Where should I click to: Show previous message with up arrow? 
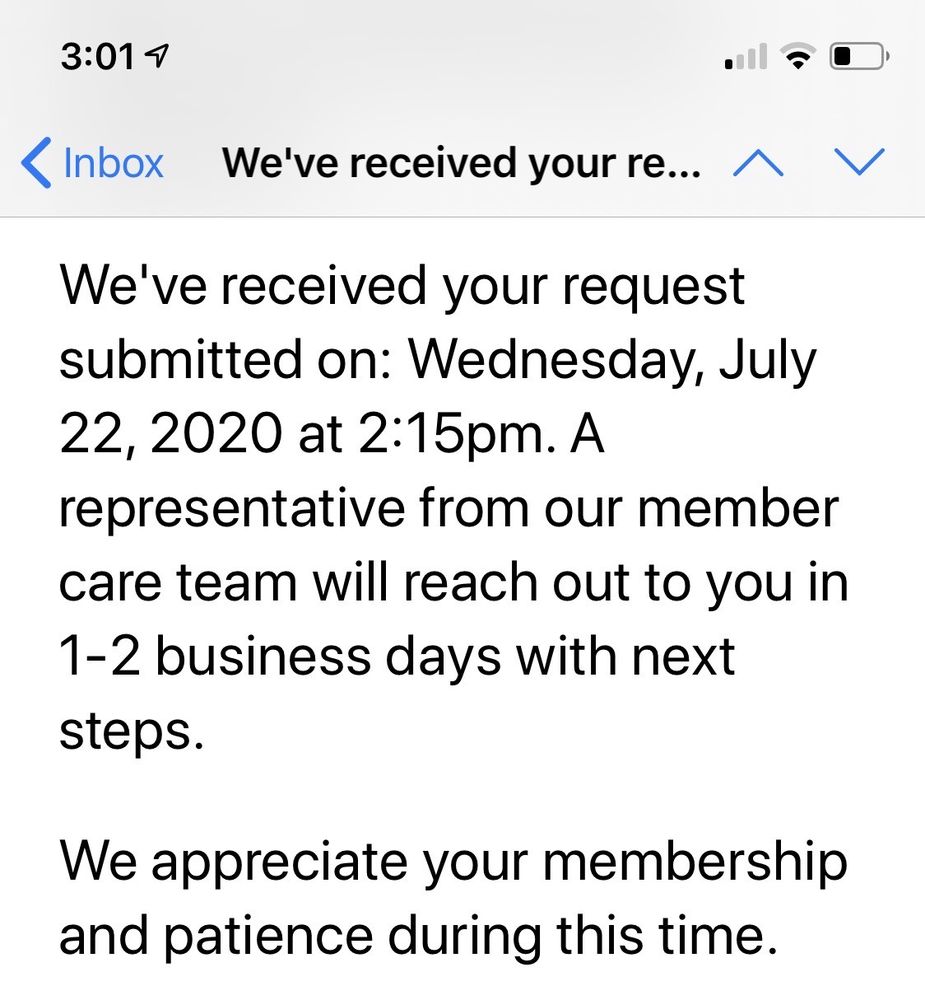(x=757, y=163)
